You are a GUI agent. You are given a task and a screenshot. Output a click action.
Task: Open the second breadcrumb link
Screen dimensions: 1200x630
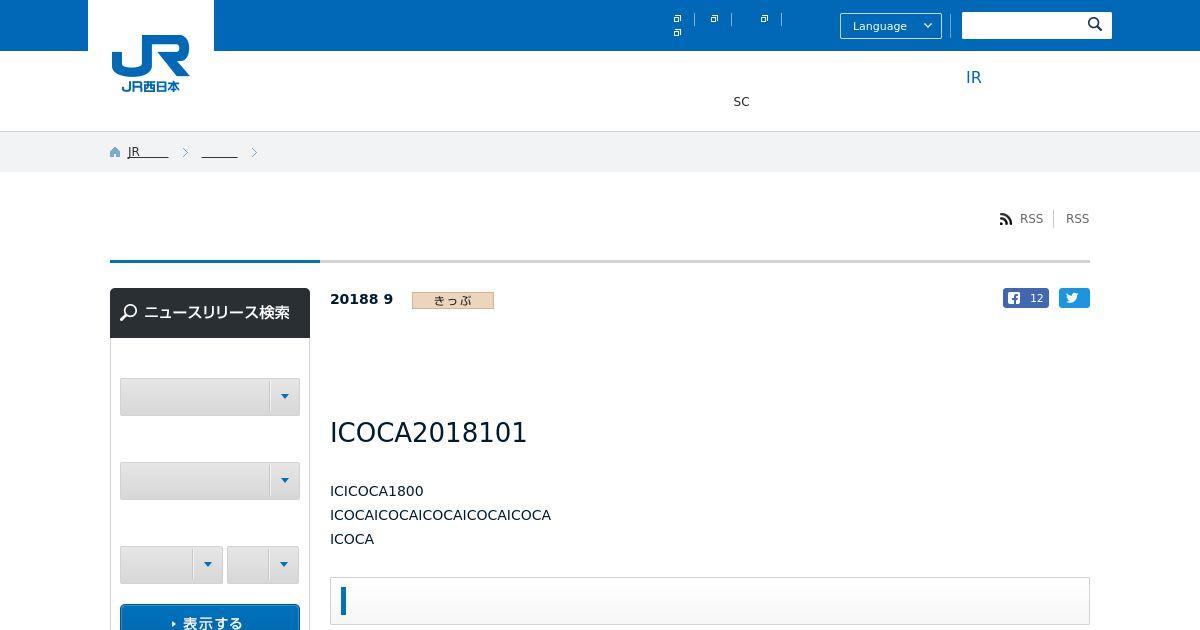click(219, 152)
